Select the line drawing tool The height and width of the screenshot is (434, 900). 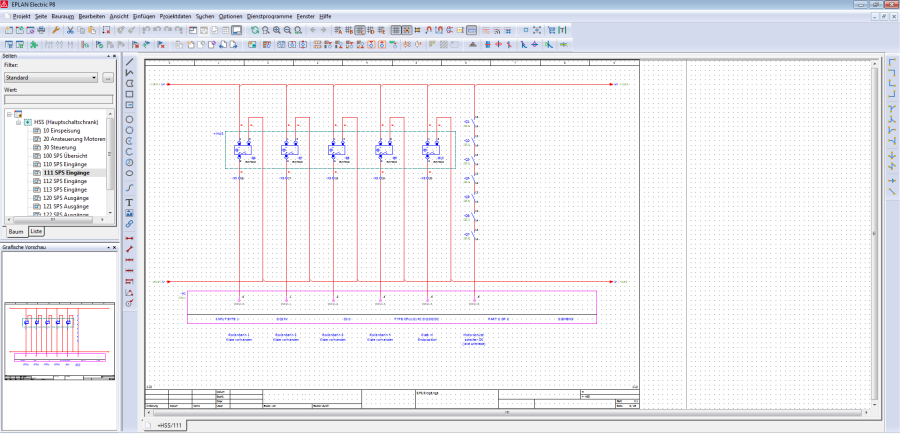(x=129, y=62)
